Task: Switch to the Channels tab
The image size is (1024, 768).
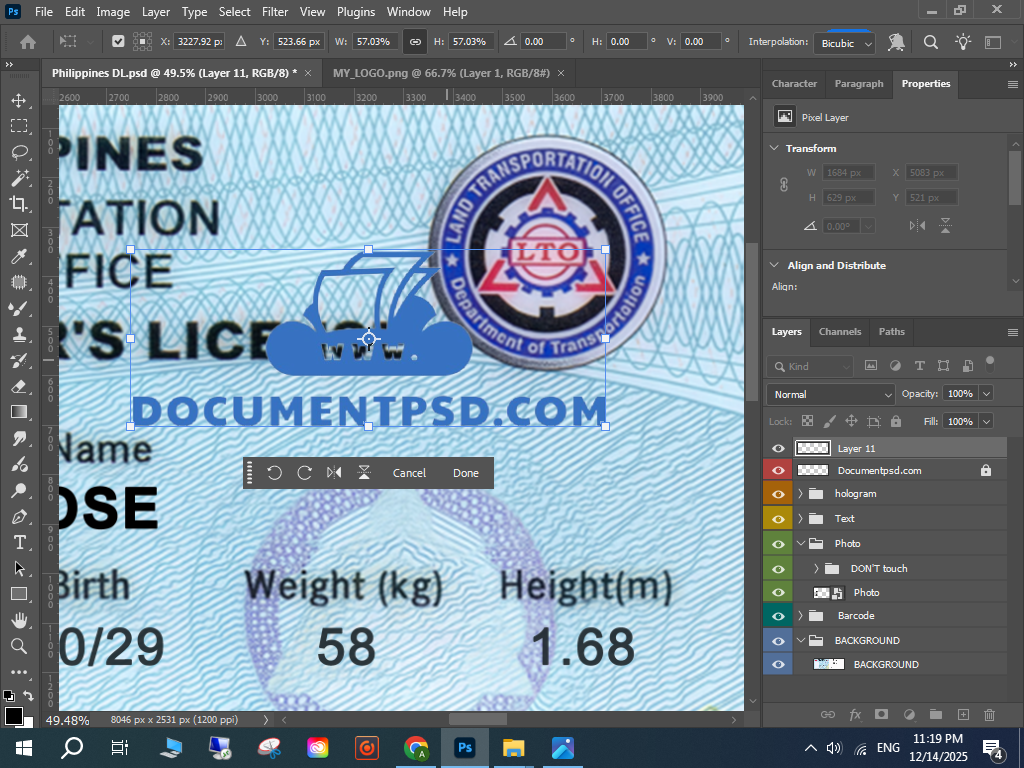Action: (x=839, y=332)
